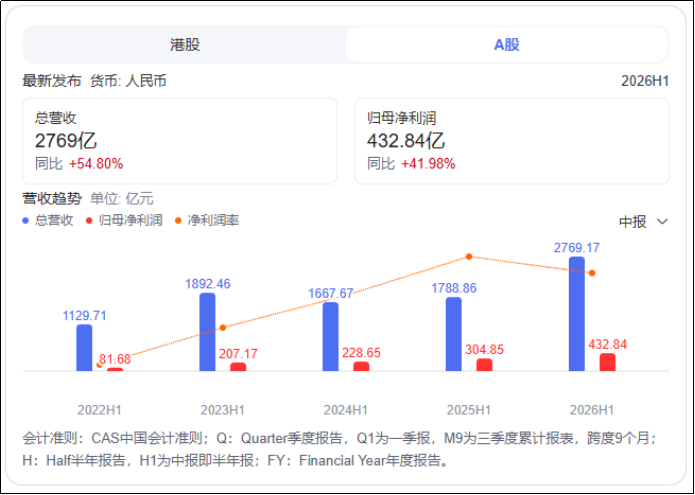Toggle the 净利润率 legend series
Screen dimensions: 695x495
click(x=207, y=220)
